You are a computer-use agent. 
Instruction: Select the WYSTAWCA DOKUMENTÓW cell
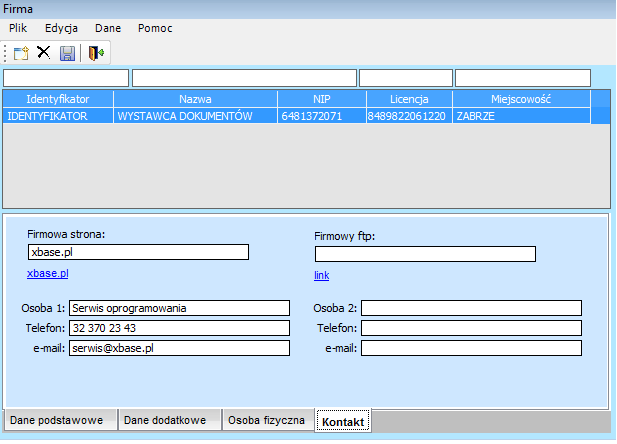click(x=195, y=116)
